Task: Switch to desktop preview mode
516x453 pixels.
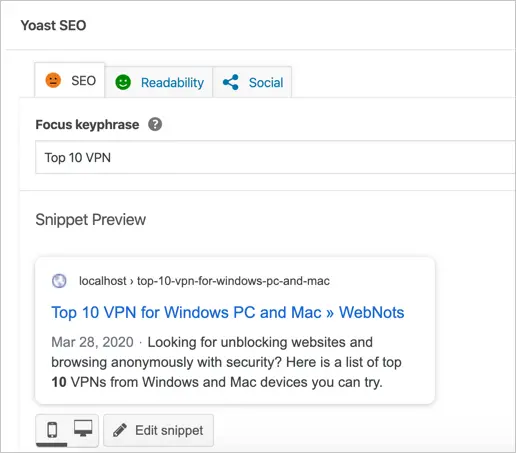Action: tap(83, 429)
